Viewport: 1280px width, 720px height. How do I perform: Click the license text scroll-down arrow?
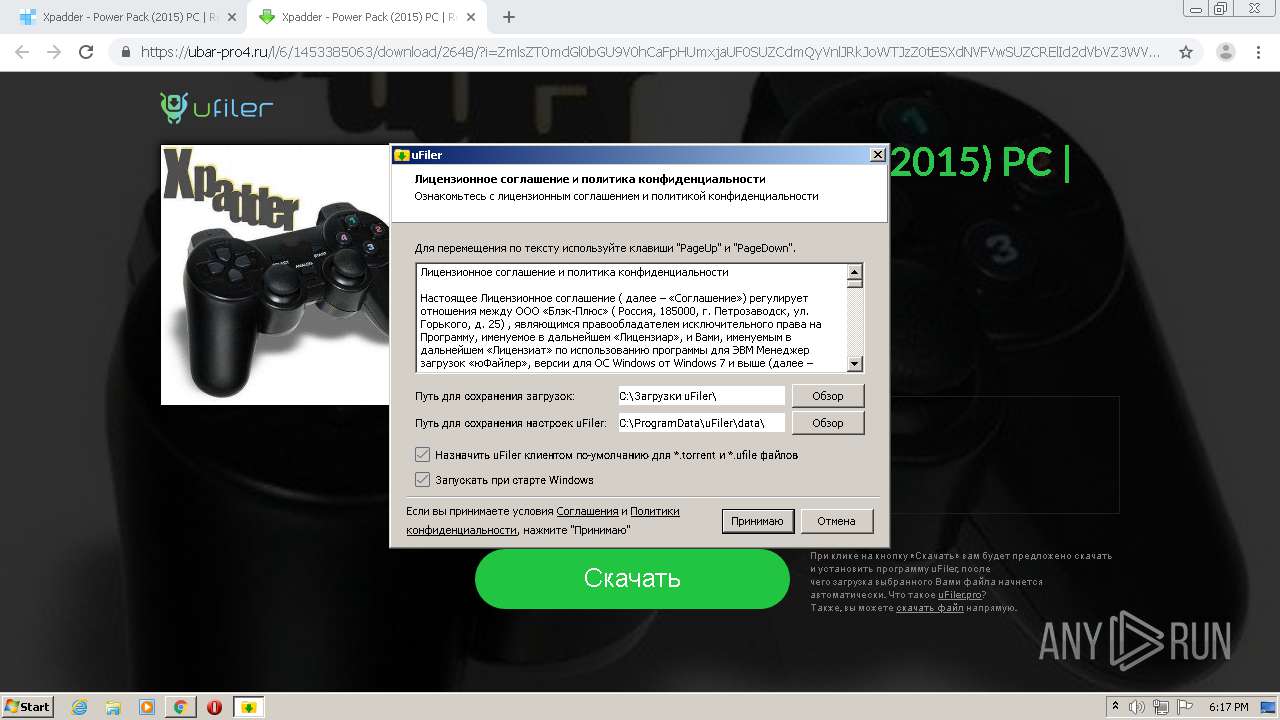click(855, 364)
